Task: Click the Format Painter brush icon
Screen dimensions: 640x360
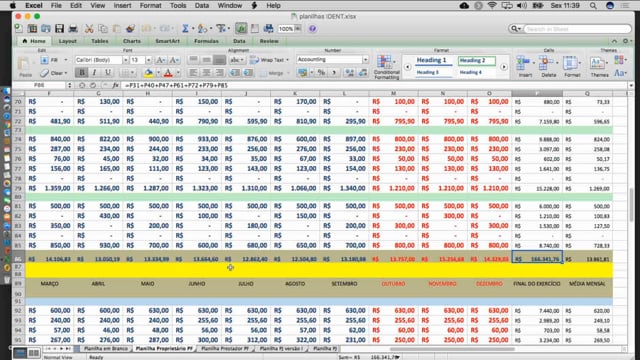Action: (x=131, y=29)
